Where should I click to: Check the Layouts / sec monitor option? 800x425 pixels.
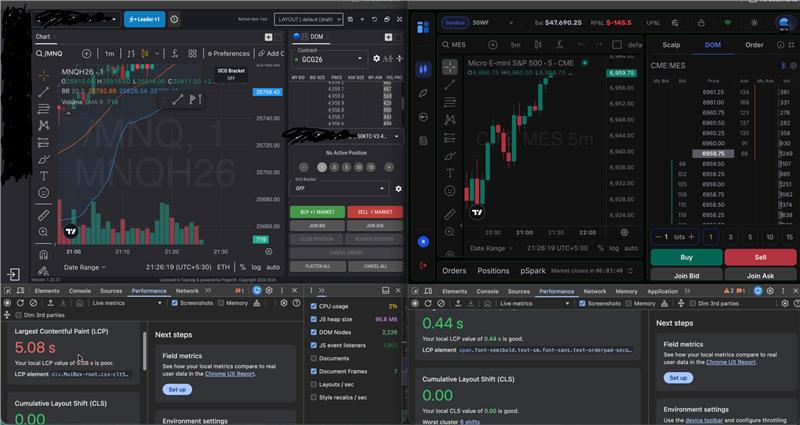click(314, 384)
